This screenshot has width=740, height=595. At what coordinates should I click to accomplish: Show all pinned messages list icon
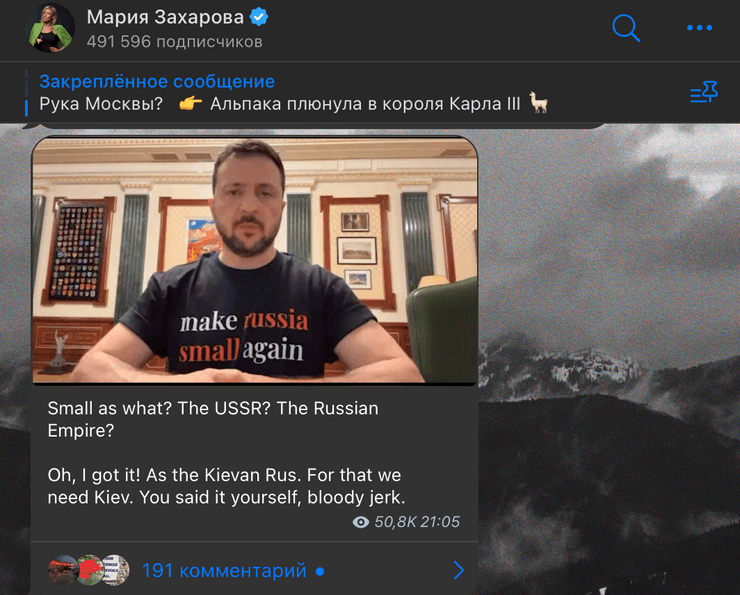pos(704,92)
